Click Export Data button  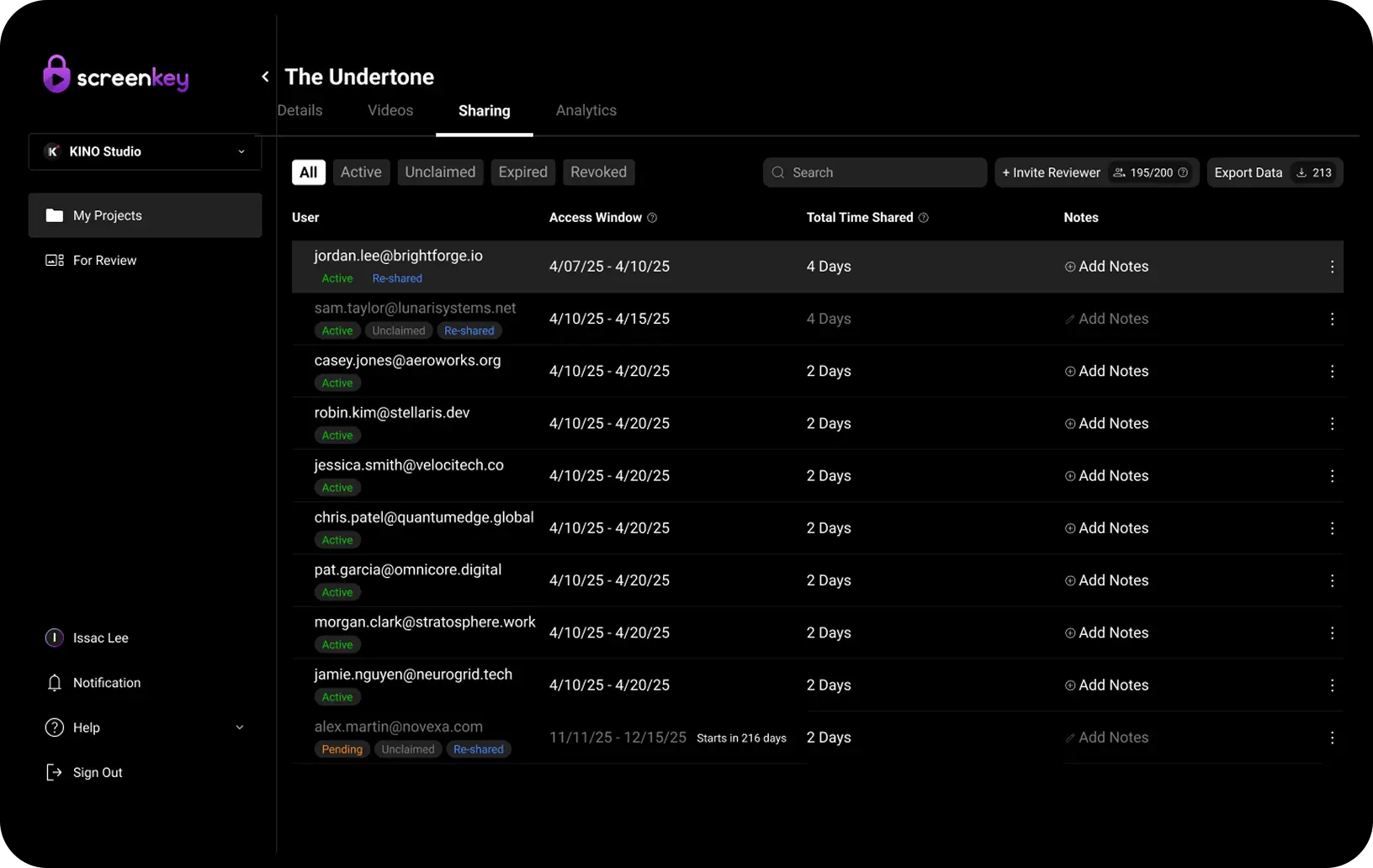1248,172
